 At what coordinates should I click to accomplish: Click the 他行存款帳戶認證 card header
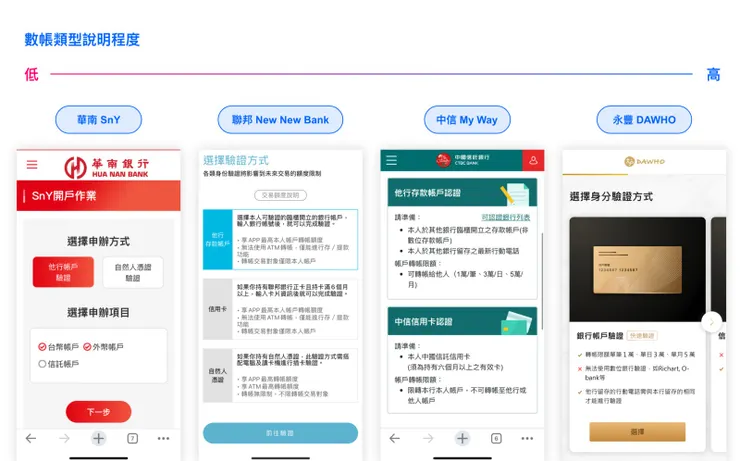click(462, 193)
